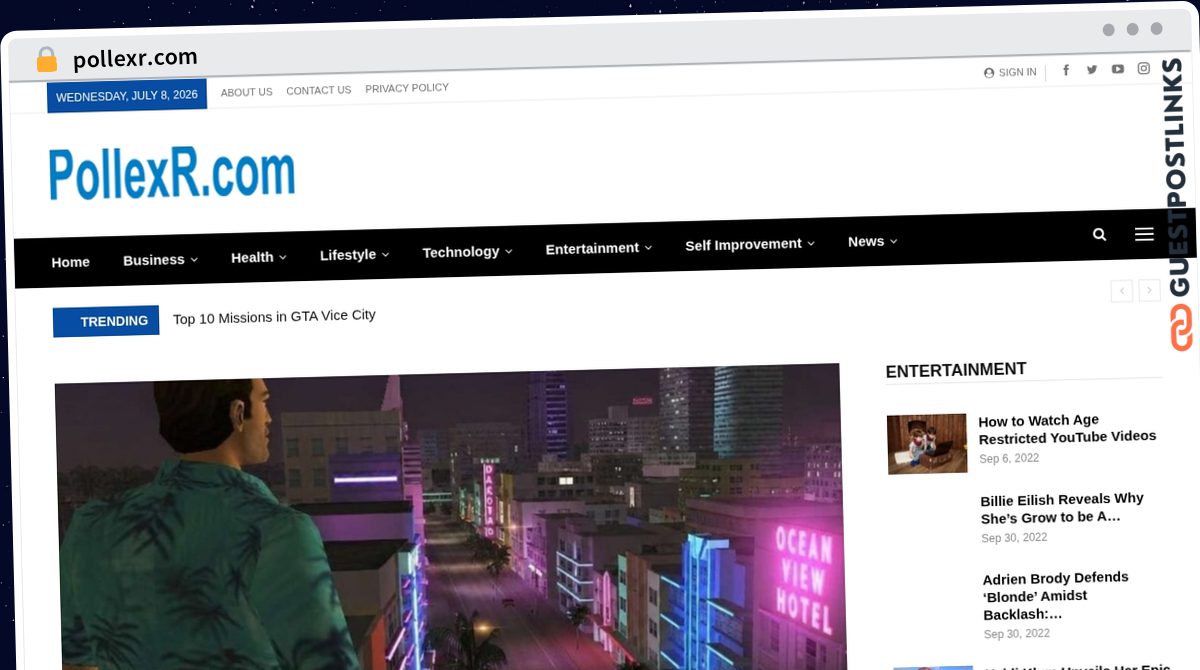Show previous trending item arrow

click(x=1122, y=290)
